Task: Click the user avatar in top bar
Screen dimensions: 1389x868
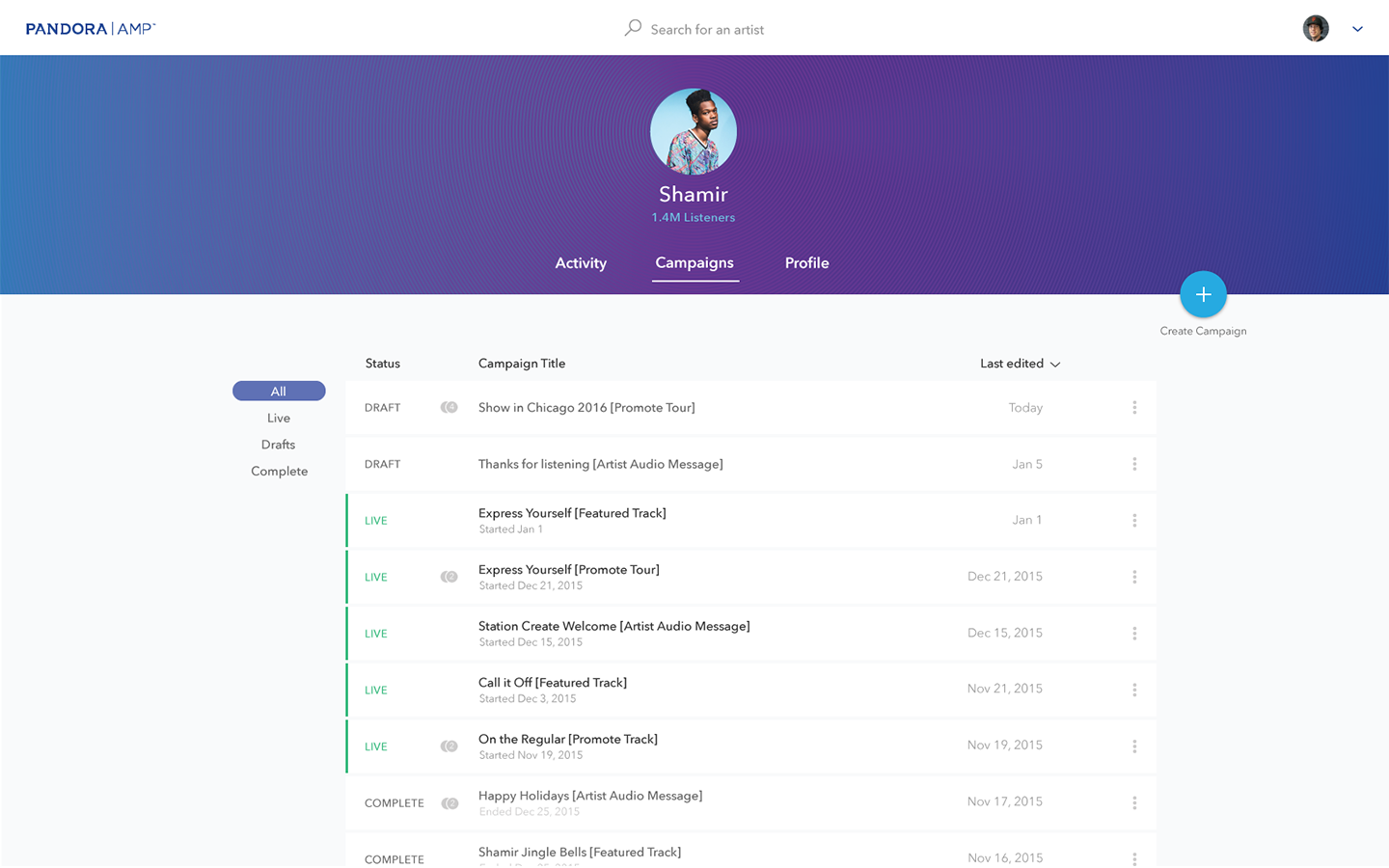Action: point(1316,29)
